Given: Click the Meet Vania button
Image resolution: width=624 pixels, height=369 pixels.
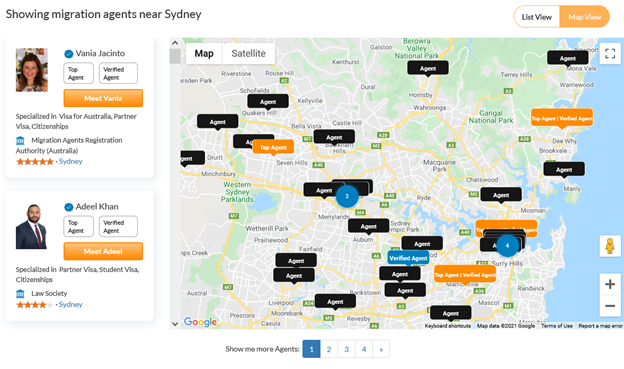Looking at the screenshot, I should 103,98.
